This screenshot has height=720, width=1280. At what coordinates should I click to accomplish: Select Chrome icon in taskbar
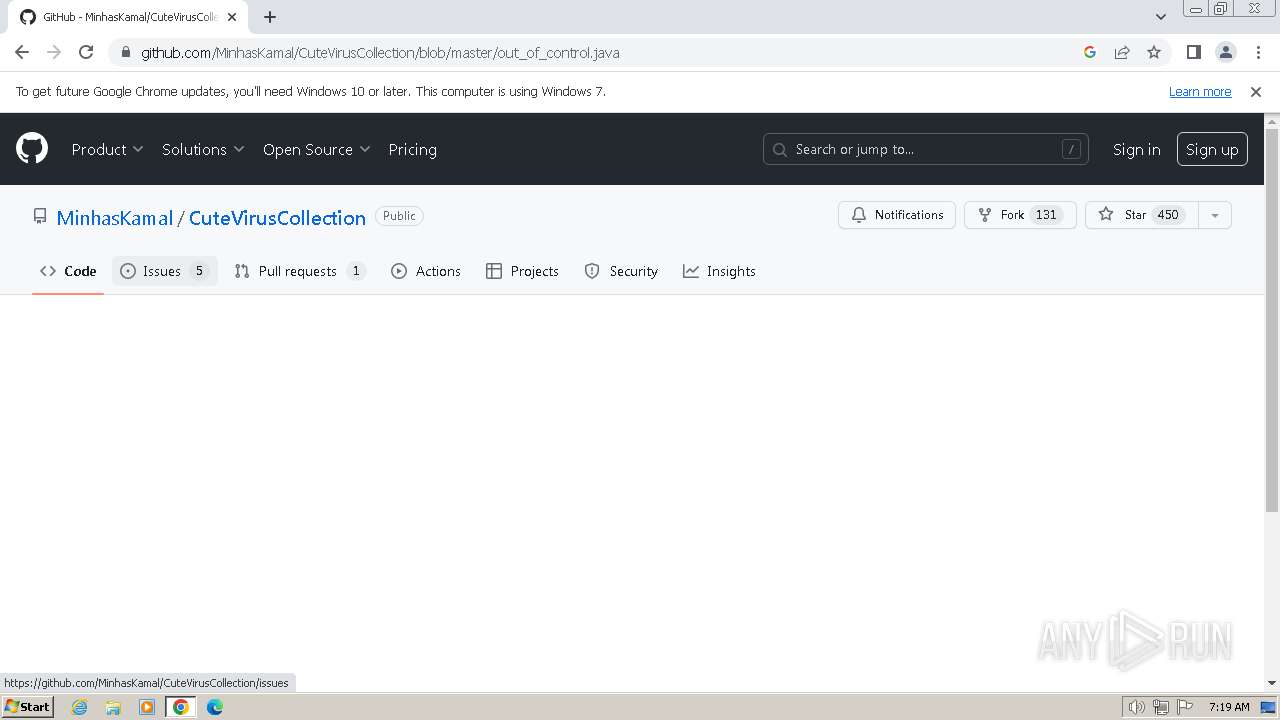[x=181, y=707]
